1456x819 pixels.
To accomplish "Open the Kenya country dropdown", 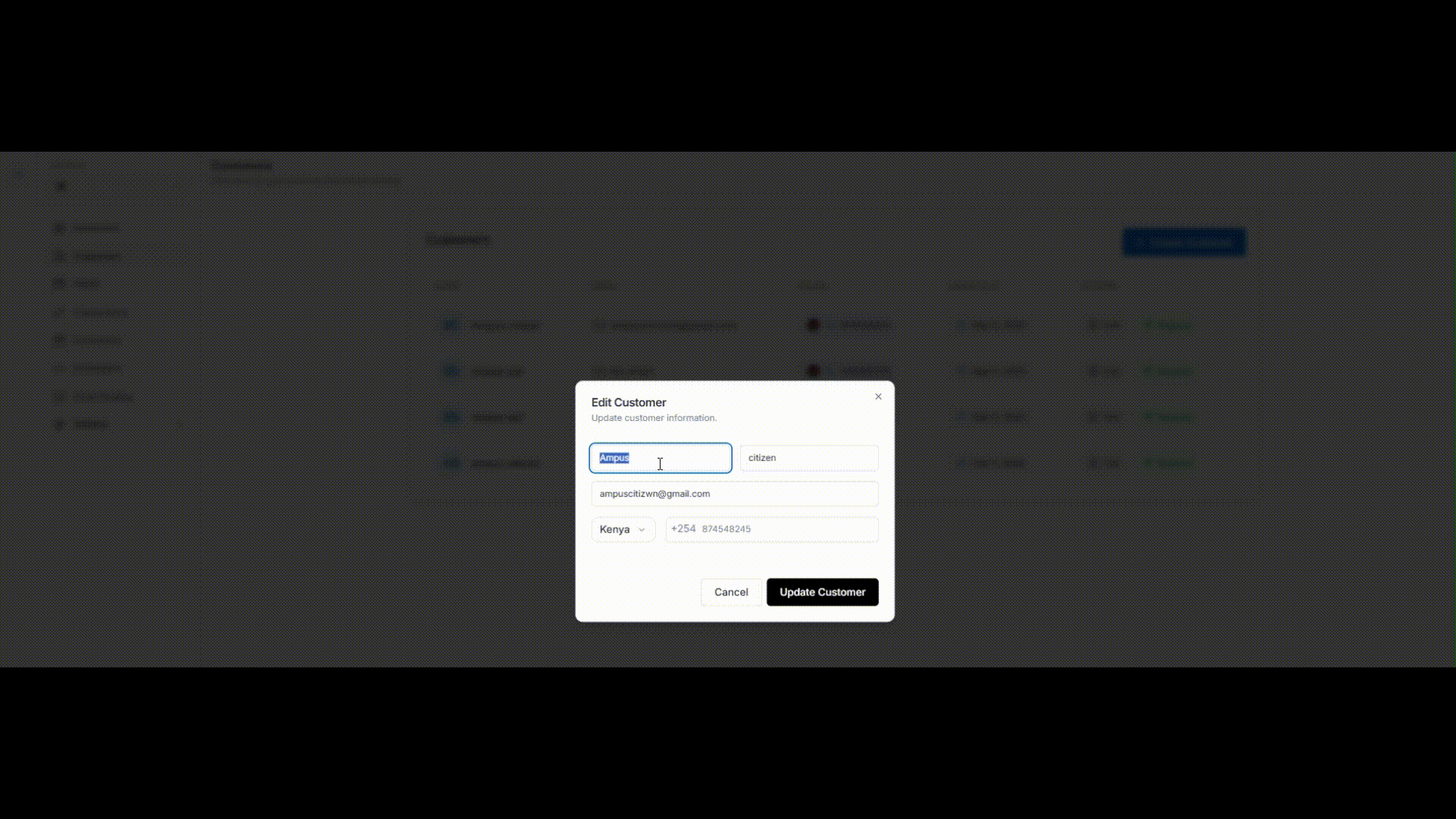I will (623, 529).
